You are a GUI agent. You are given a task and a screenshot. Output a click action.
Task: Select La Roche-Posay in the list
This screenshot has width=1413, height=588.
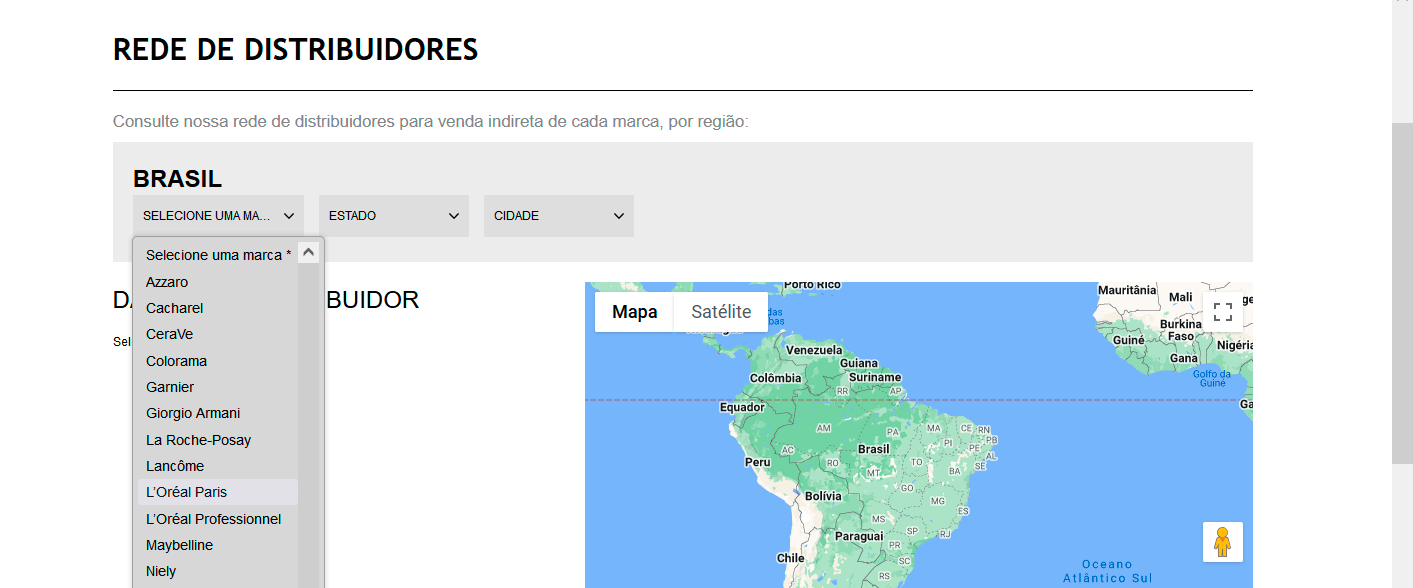218,440
